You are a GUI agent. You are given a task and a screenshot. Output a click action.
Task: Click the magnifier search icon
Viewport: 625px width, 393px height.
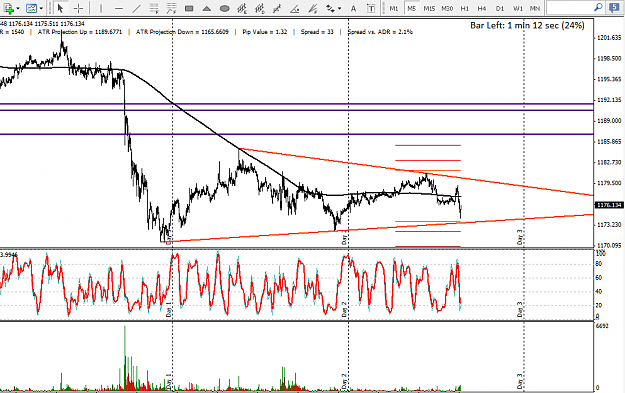point(598,7)
